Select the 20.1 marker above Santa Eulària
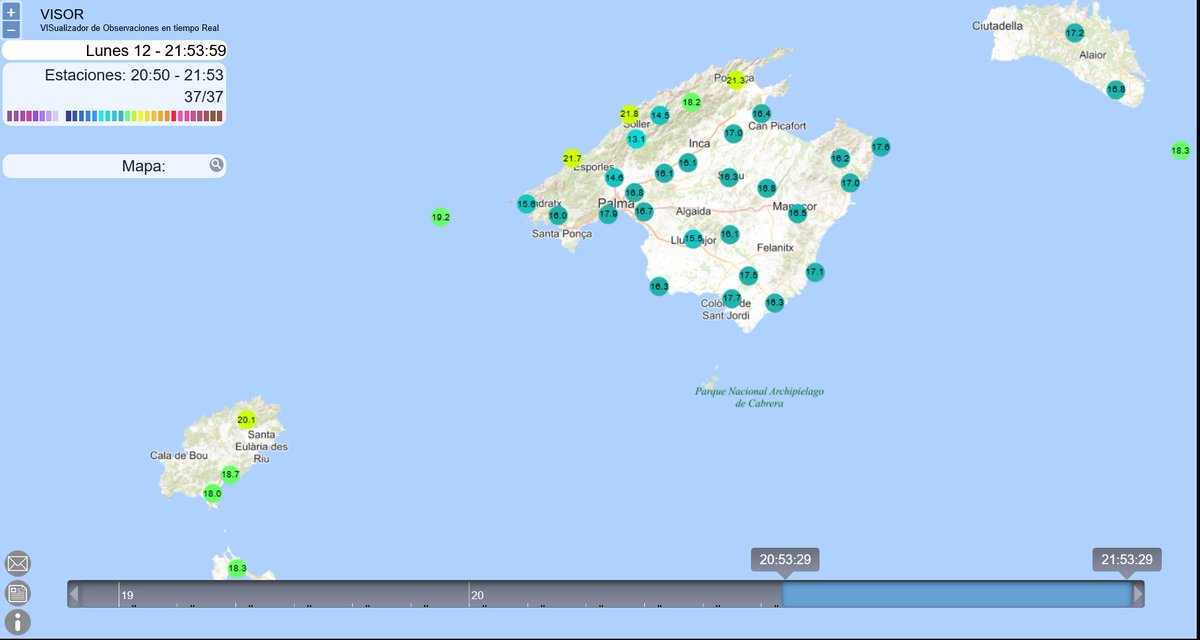The height and width of the screenshot is (640, 1200). [x=247, y=420]
